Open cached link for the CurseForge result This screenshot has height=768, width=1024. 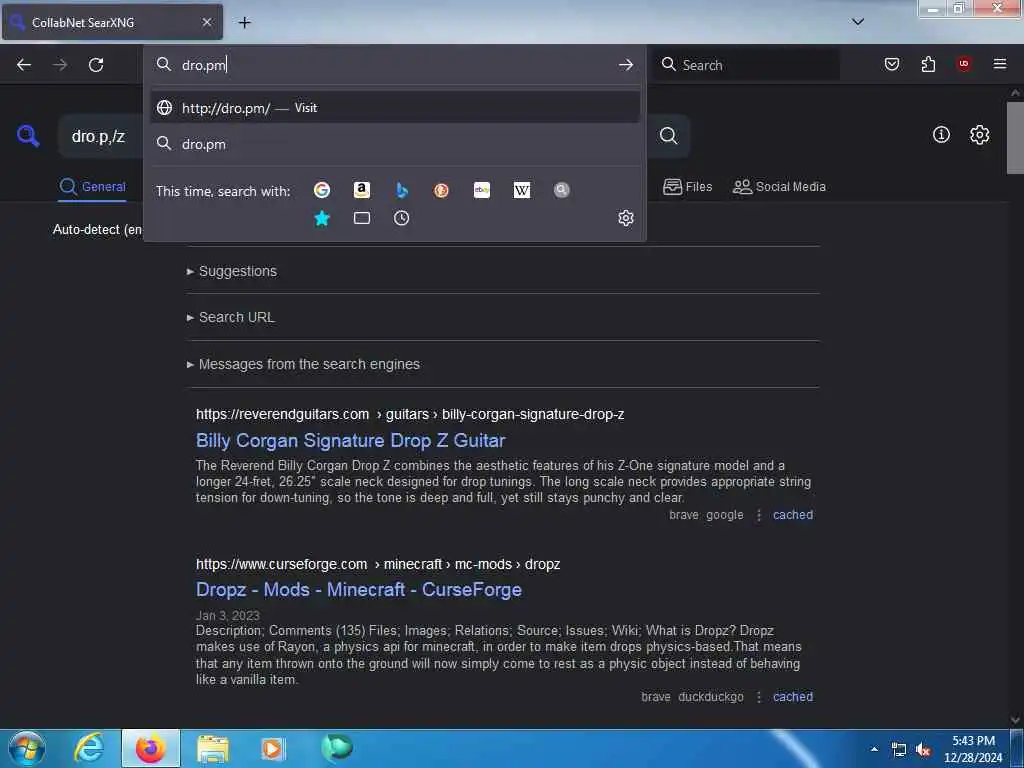[x=793, y=697]
